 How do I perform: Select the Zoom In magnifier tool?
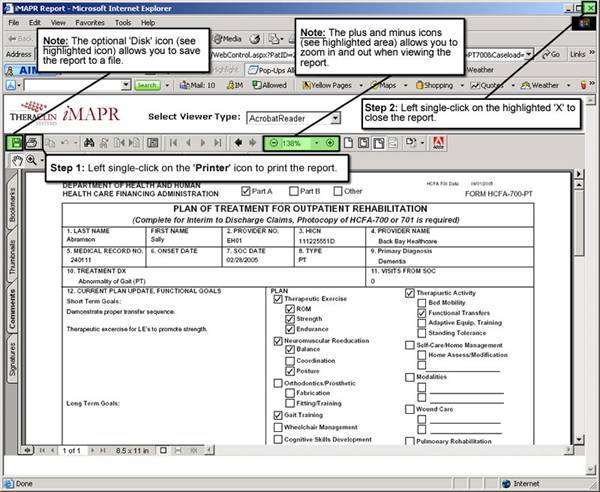click(x=32, y=161)
